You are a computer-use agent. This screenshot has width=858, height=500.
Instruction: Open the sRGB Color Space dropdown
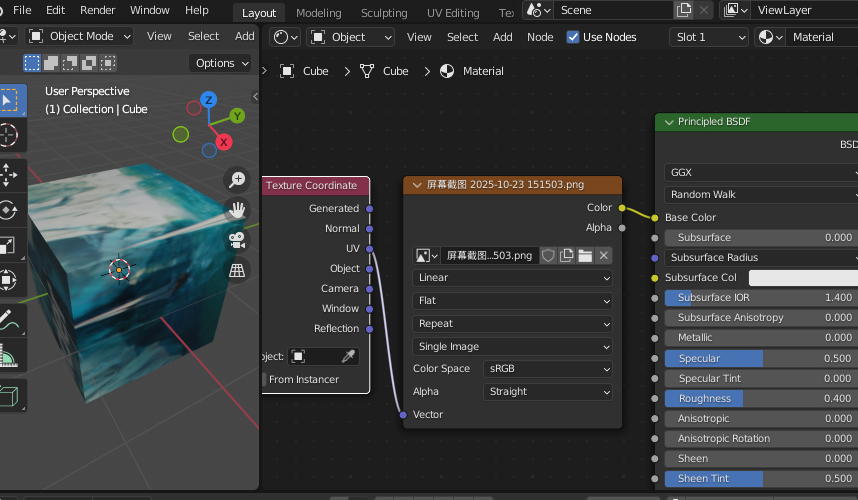[547, 369]
